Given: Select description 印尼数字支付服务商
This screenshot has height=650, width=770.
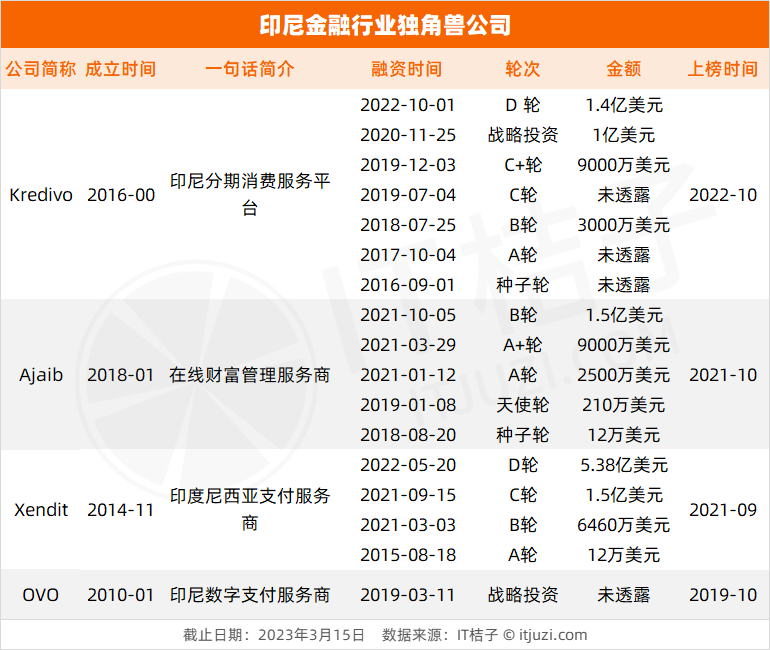Looking at the screenshot, I should pyautogui.click(x=249, y=595).
